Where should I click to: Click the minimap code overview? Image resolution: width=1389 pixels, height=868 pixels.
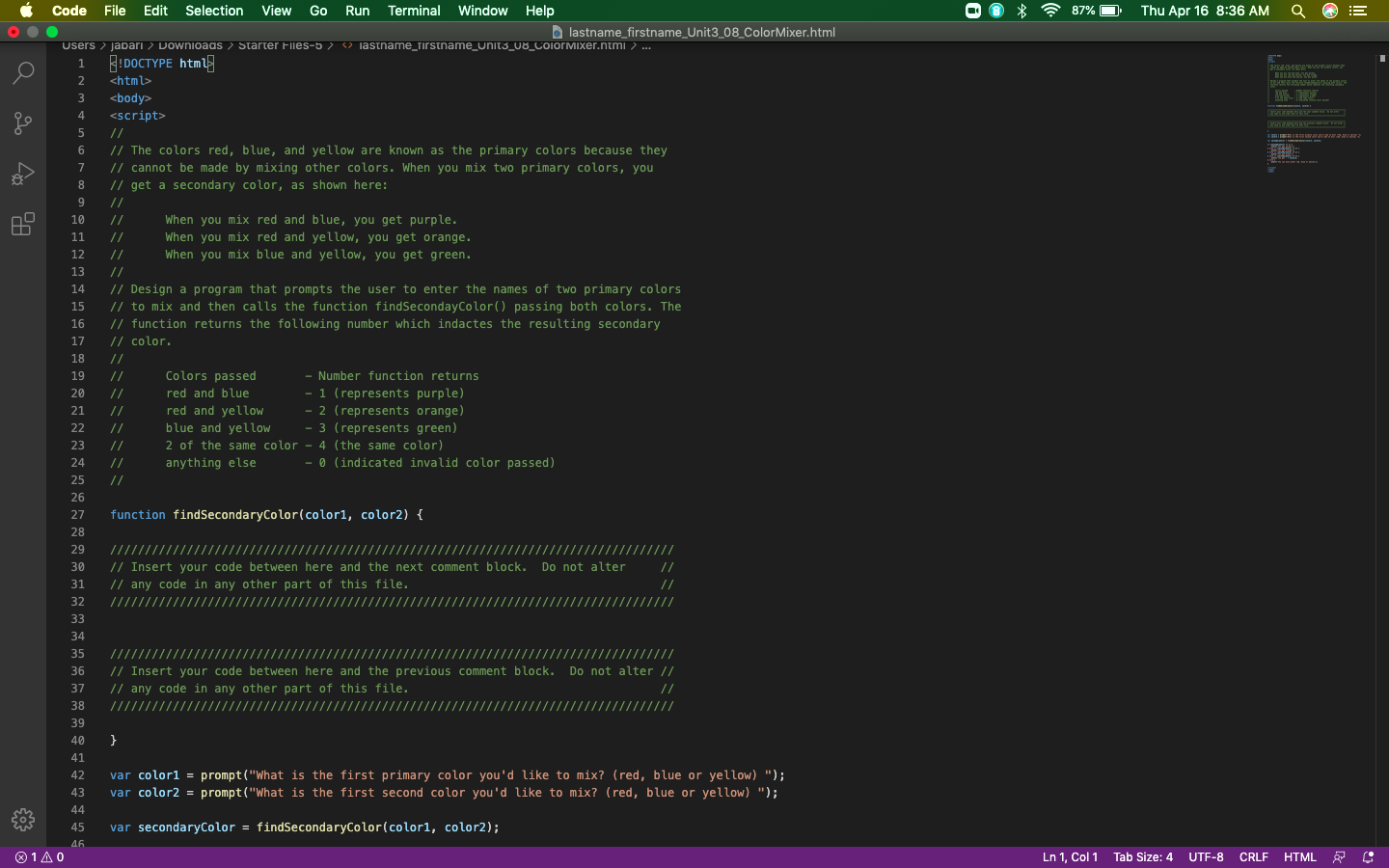[1314, 114]
